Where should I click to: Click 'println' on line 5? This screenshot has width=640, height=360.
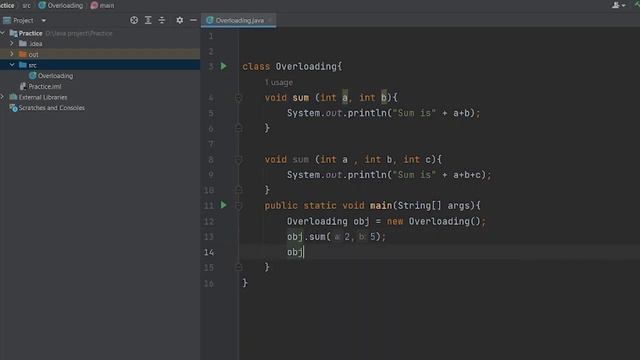point(367,113)
